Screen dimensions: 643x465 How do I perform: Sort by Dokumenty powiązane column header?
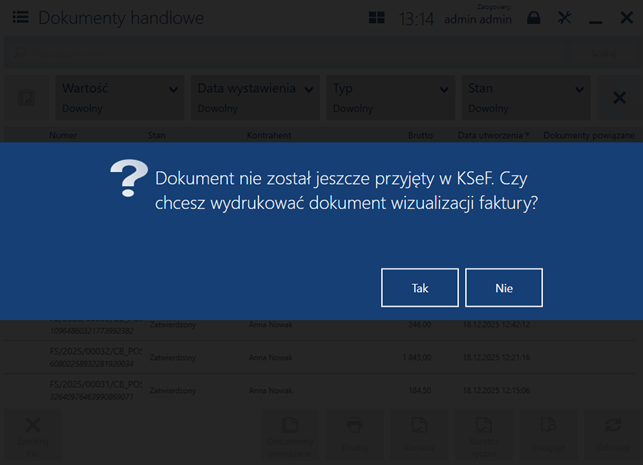click(589, 135)
